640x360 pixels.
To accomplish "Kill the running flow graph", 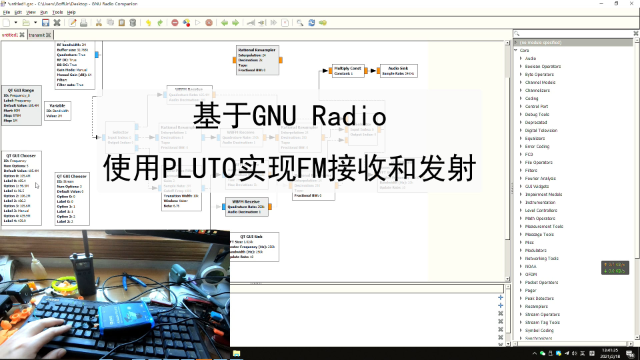I will (209, 23).
